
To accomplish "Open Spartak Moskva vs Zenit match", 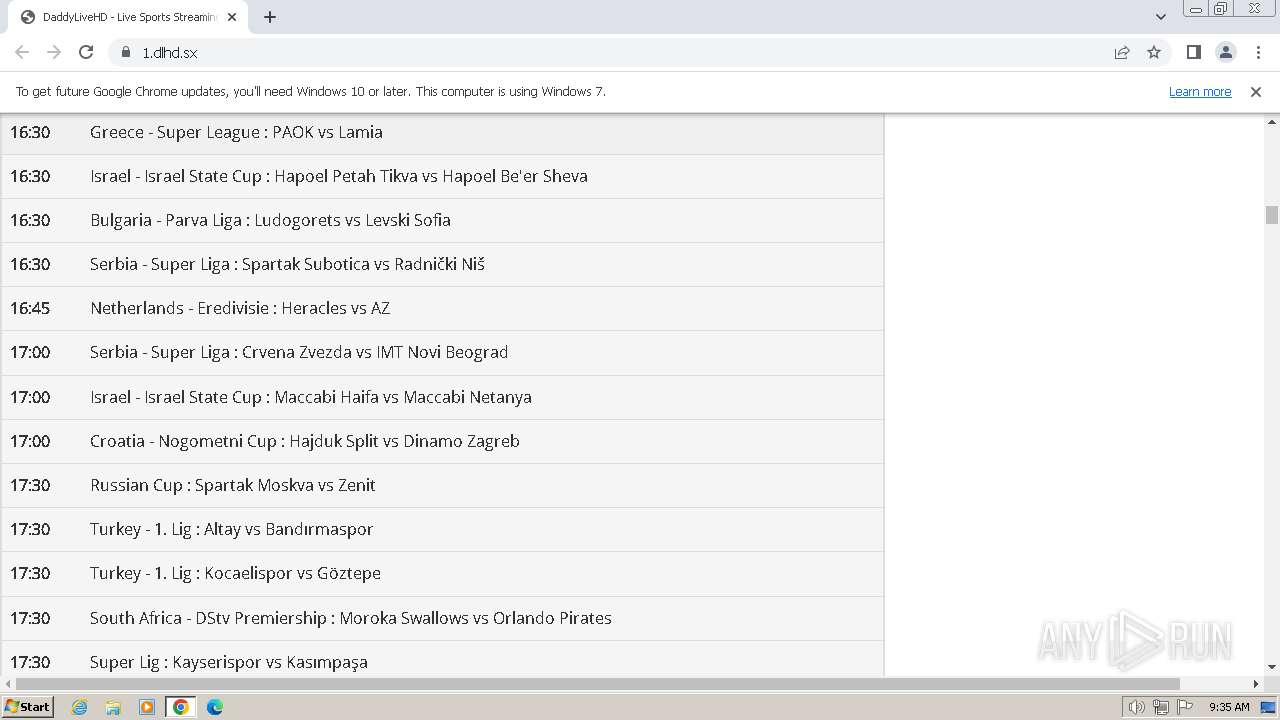I will point(233,485).
